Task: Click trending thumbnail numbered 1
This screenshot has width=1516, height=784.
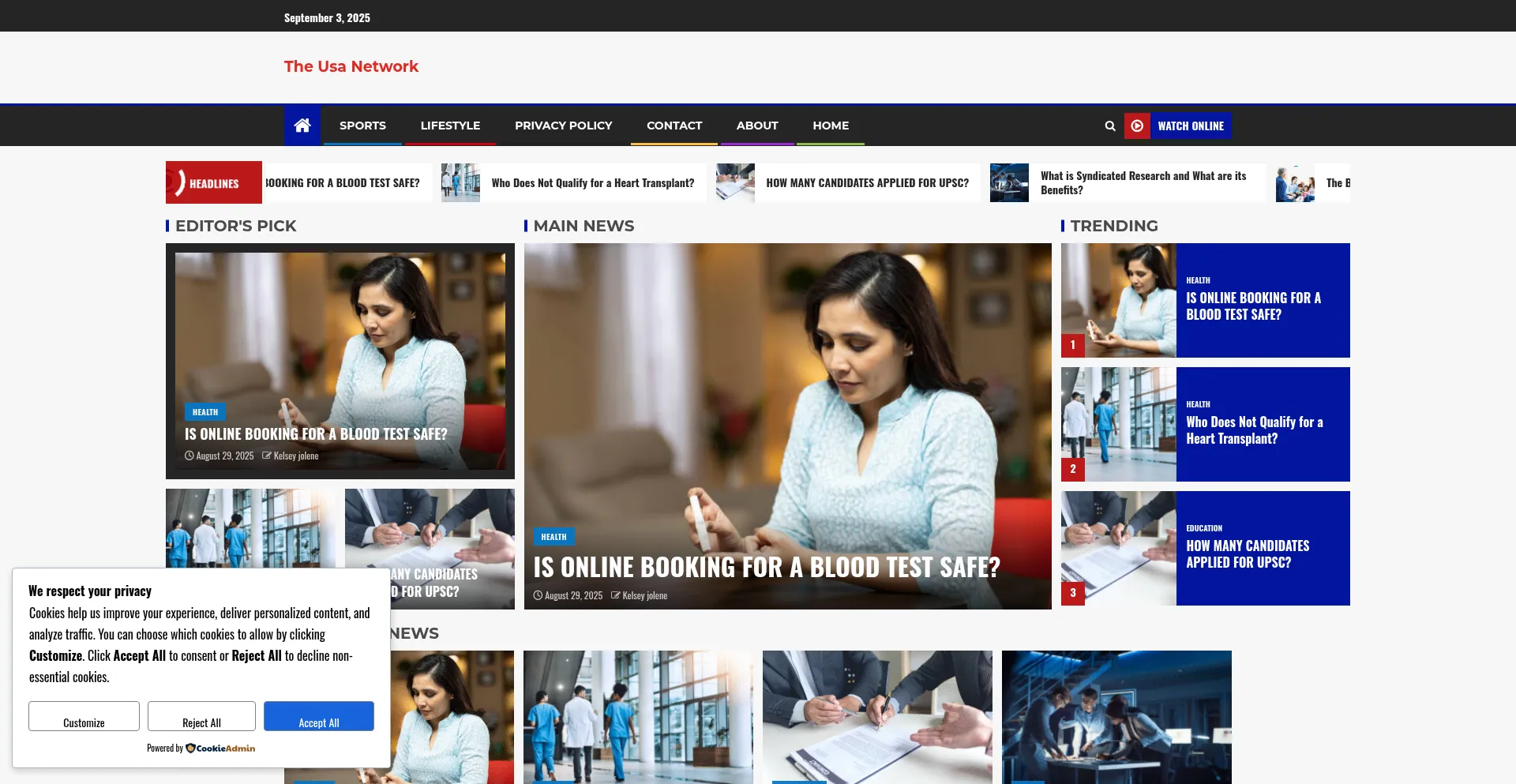Action: (x=1119, y=300)
